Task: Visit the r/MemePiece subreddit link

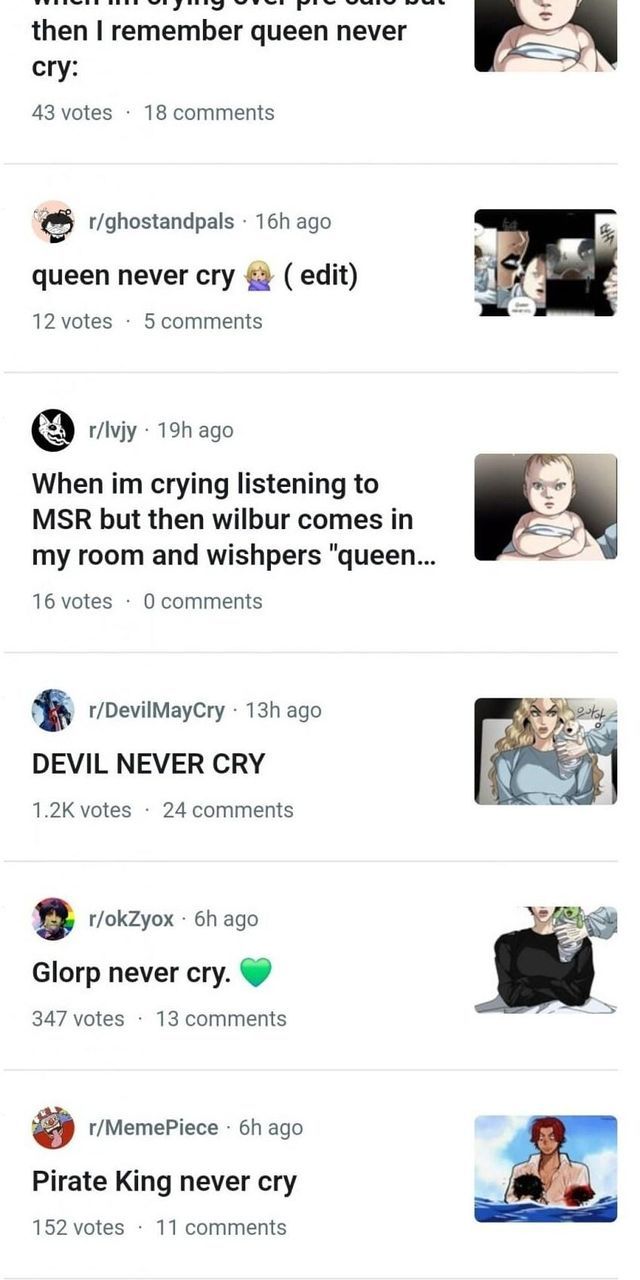Action: click(153, 1128)
